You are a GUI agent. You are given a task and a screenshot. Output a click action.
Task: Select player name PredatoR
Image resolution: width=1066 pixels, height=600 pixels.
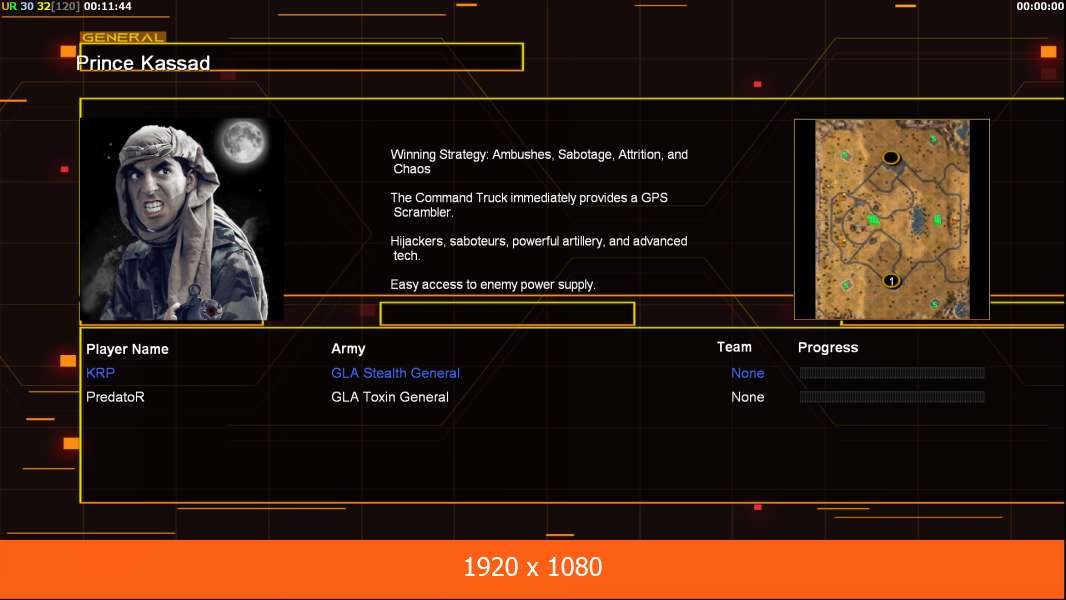pyautogui.click(x=116, y=397)
